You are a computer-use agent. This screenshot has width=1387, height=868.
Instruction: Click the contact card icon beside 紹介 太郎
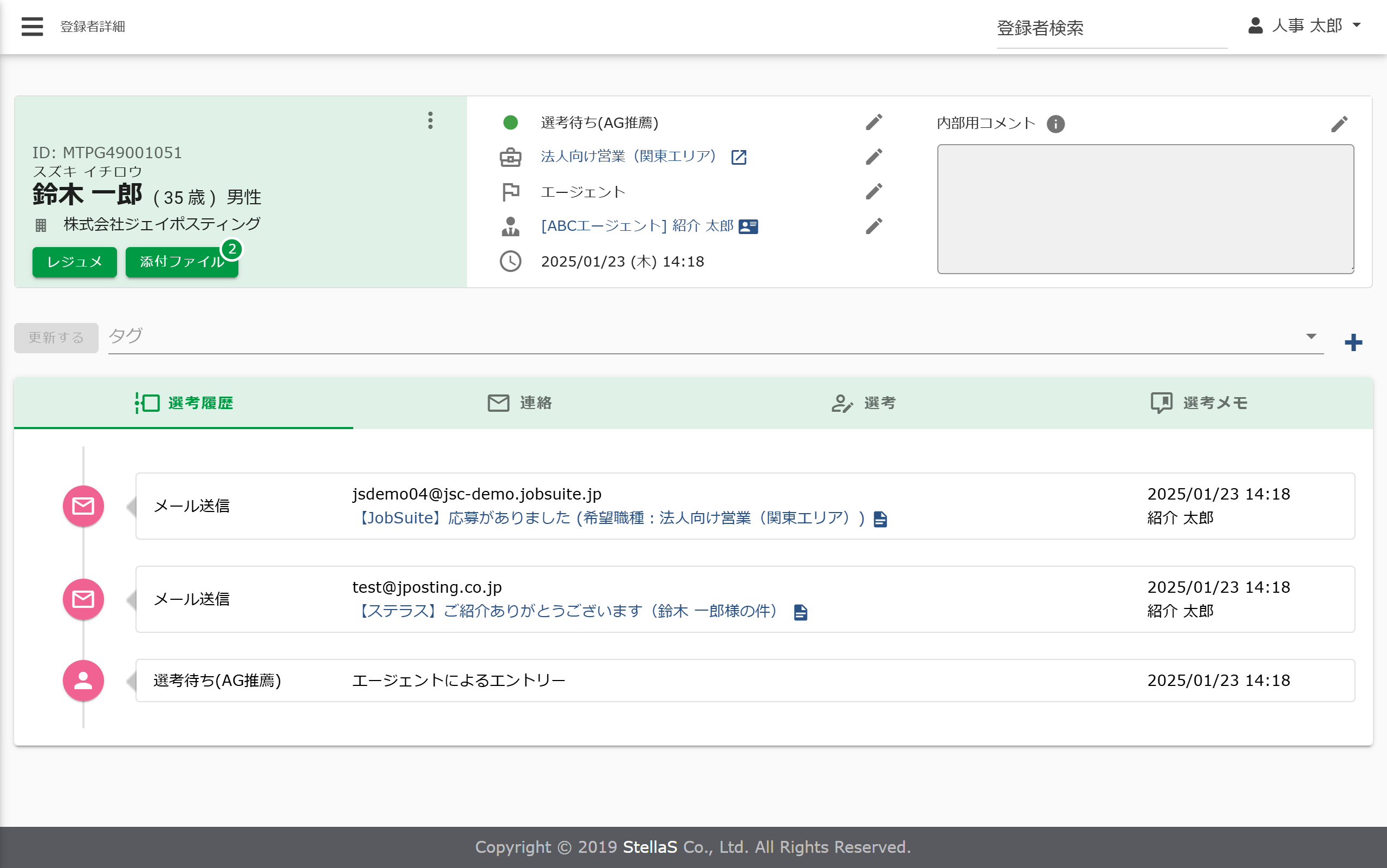748,227
